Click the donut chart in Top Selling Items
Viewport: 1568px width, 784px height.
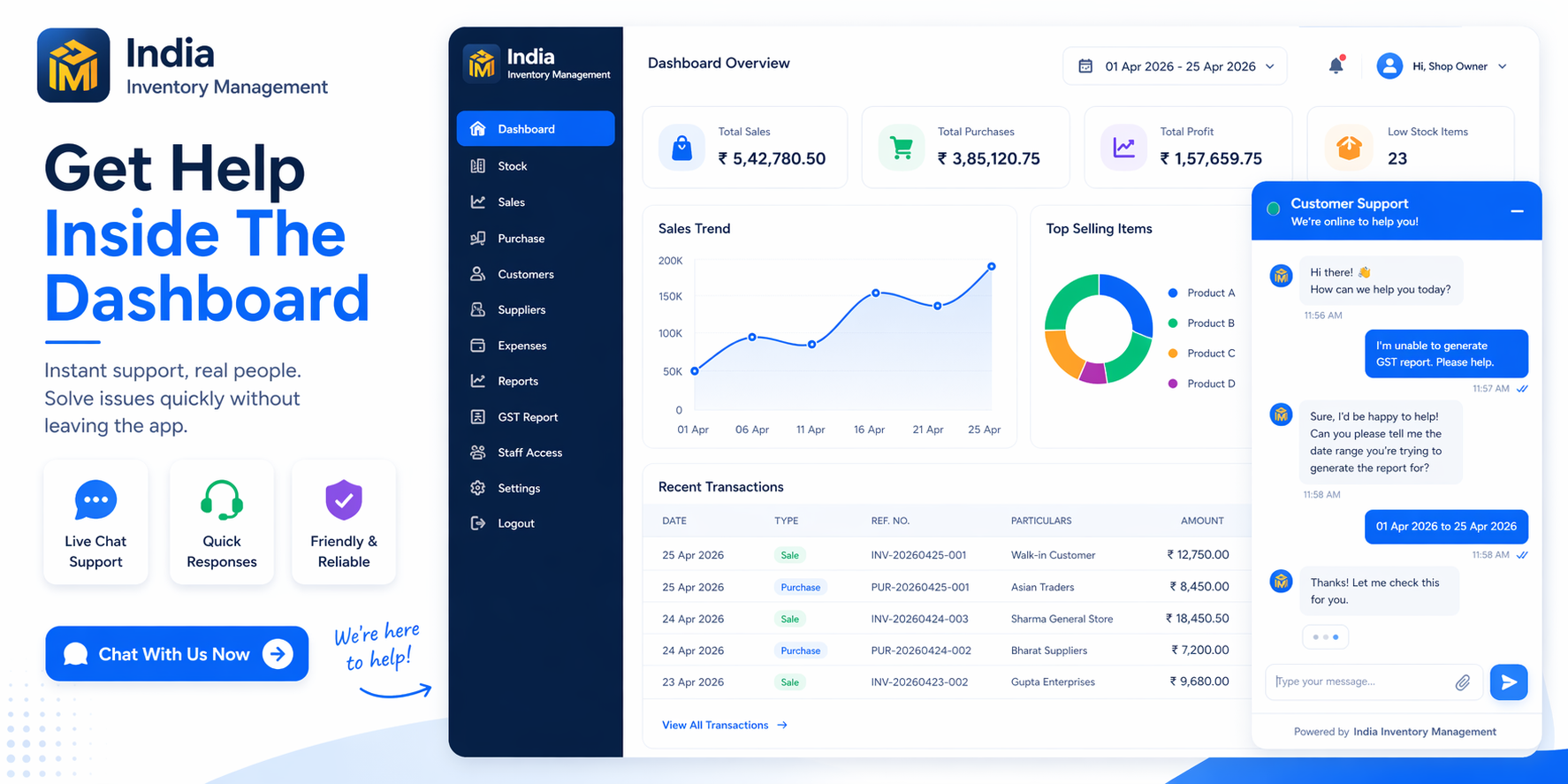[1099, 329]
